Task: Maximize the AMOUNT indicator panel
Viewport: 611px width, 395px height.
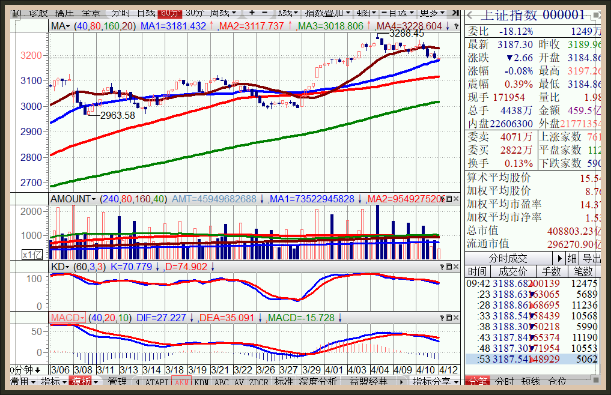Action: [449, 199]
